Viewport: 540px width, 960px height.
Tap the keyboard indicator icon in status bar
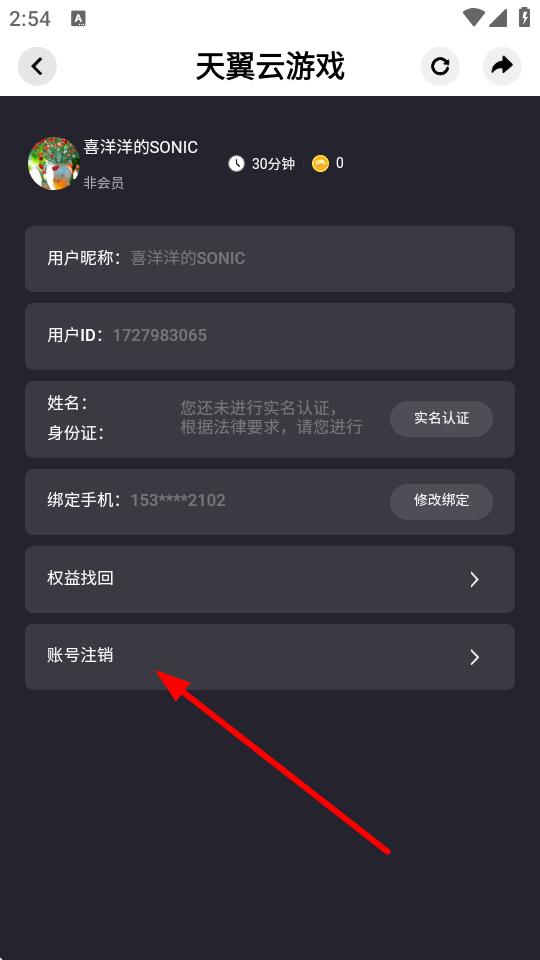pyautogui.click(x=78, y=18)
